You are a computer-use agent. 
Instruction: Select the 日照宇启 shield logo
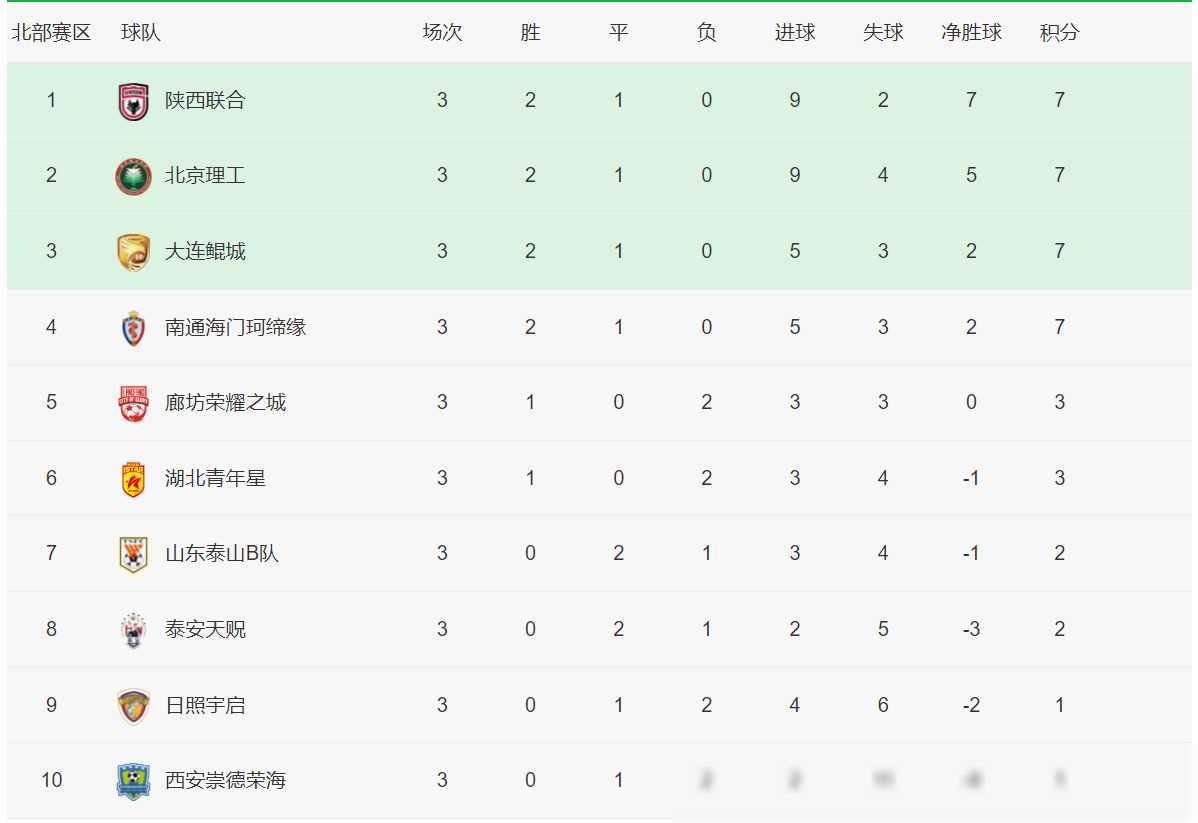(133, 705)
